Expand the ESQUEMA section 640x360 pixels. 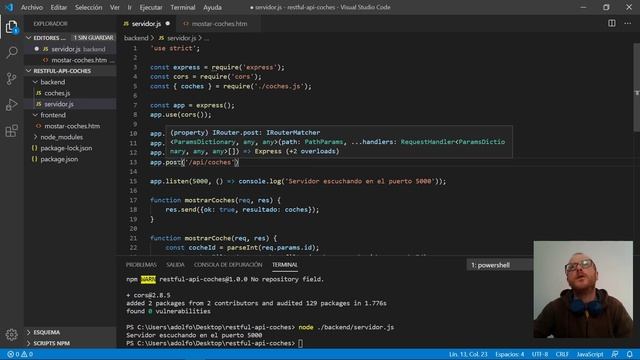point(29,332)
